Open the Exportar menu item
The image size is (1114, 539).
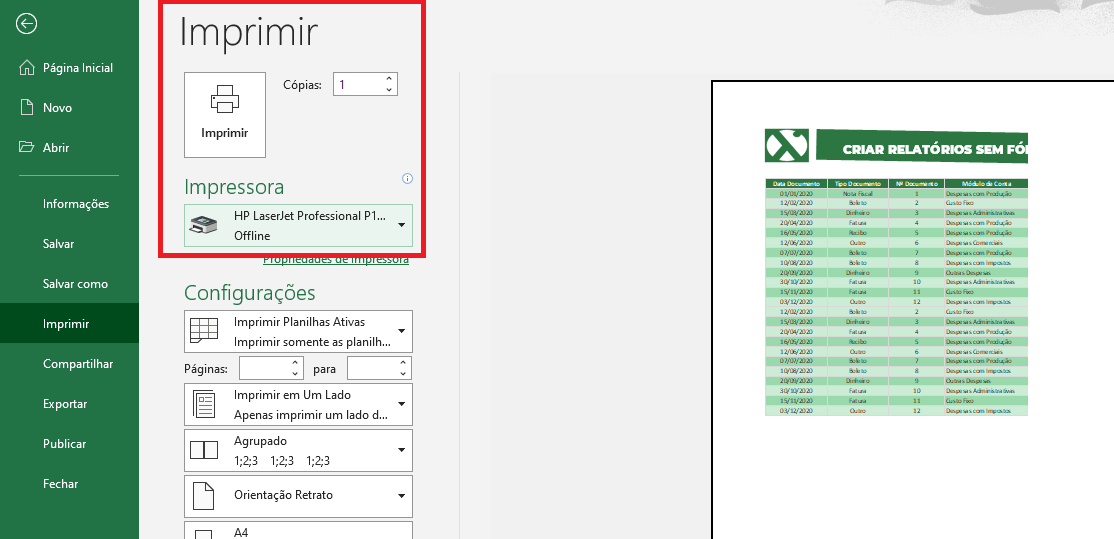click(70, 403)
